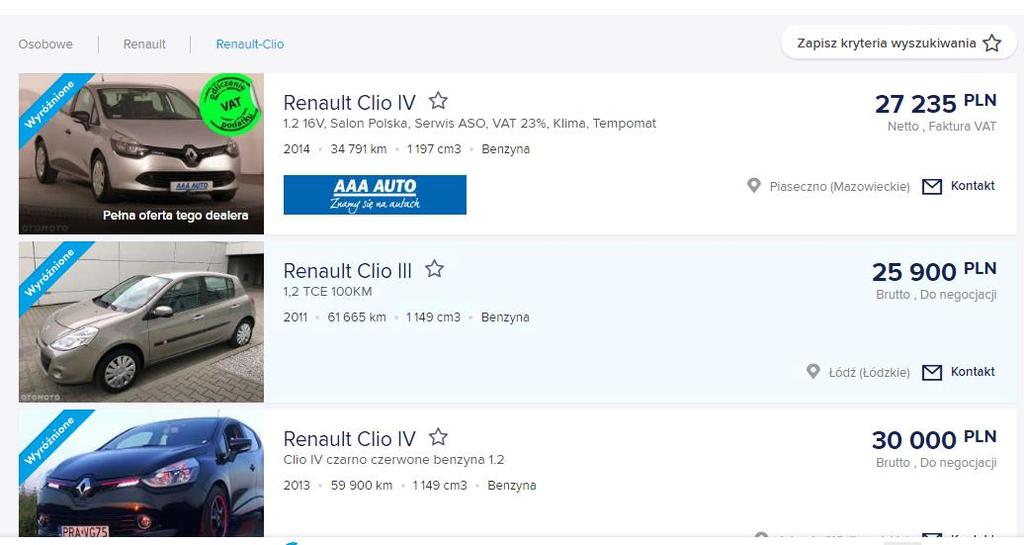The image size is (1024, 545).
Task: Open the Renault breadcrumb
Action: [144, 44]
